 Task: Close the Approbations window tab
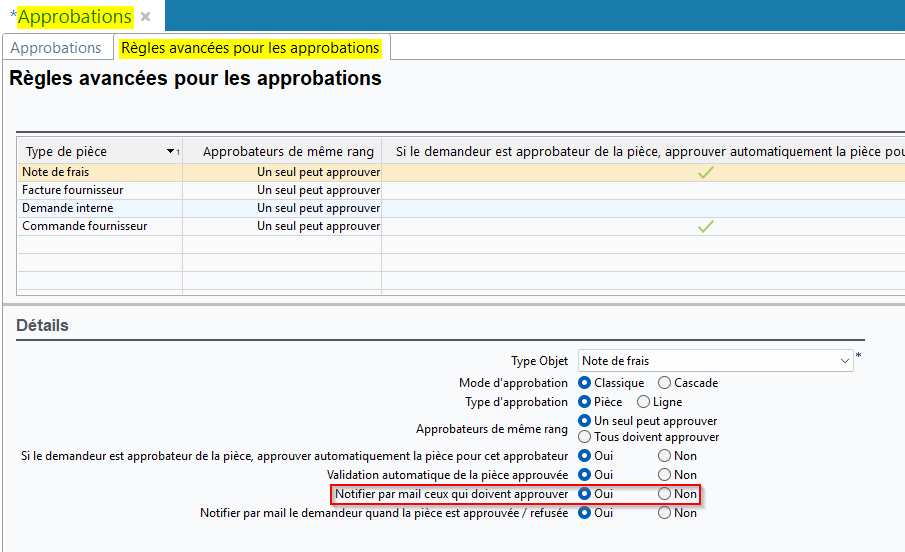[x=146, y=17]
